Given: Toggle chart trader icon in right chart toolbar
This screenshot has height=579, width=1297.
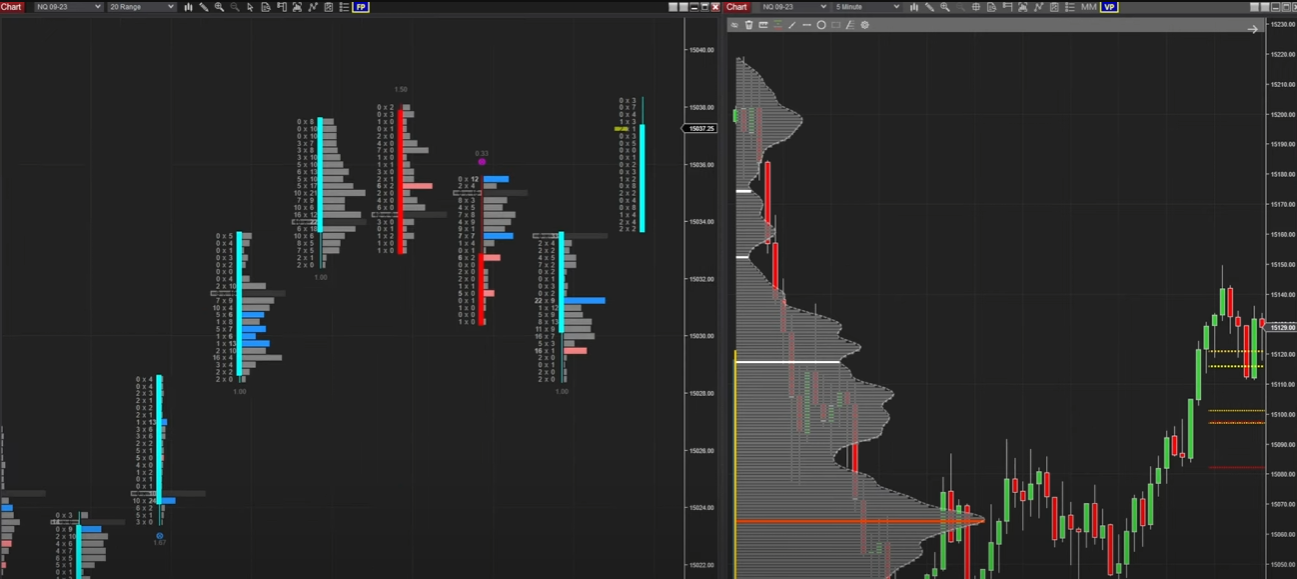Looking at the screenshot, I should pyautogui.click(x=1007, y=7).
